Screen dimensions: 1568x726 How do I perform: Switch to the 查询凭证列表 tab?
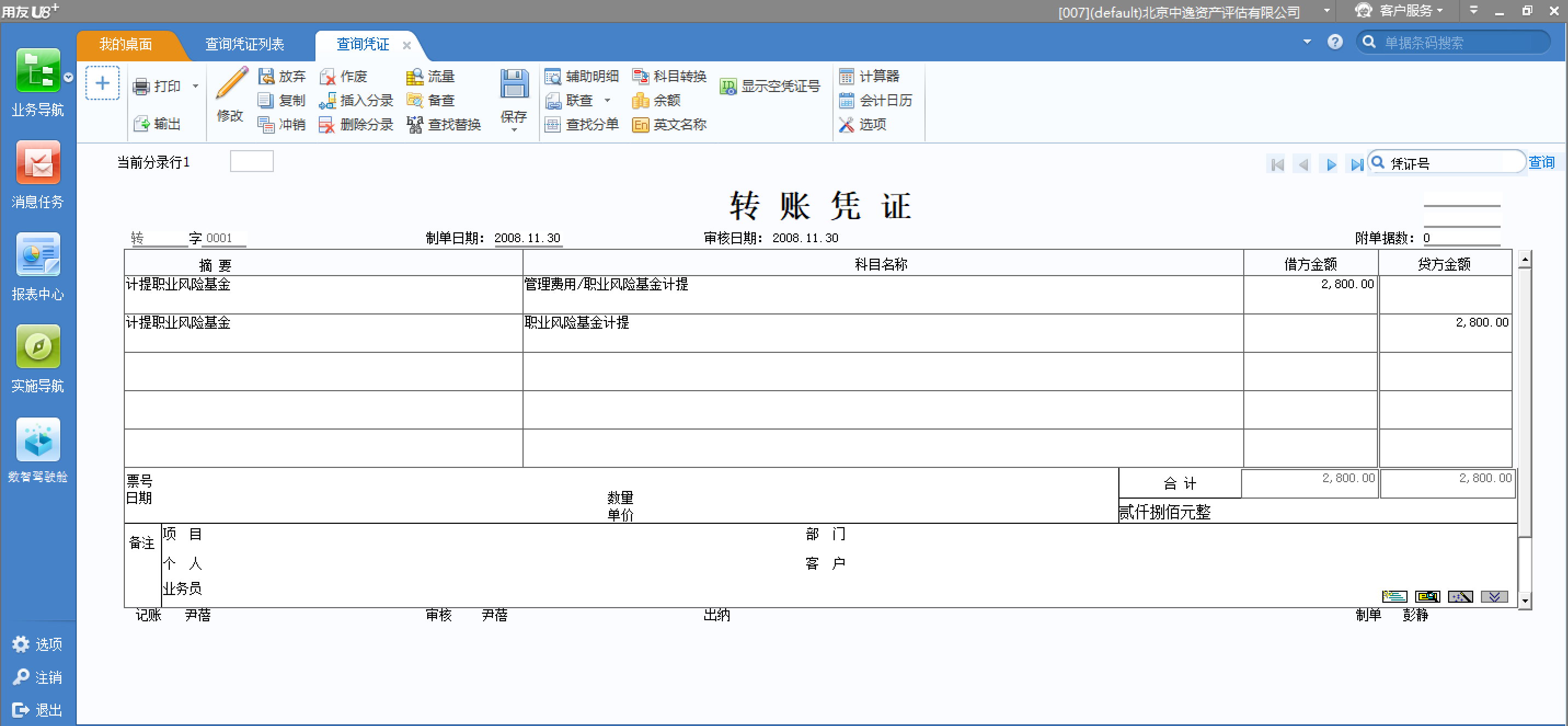(244, 44)
